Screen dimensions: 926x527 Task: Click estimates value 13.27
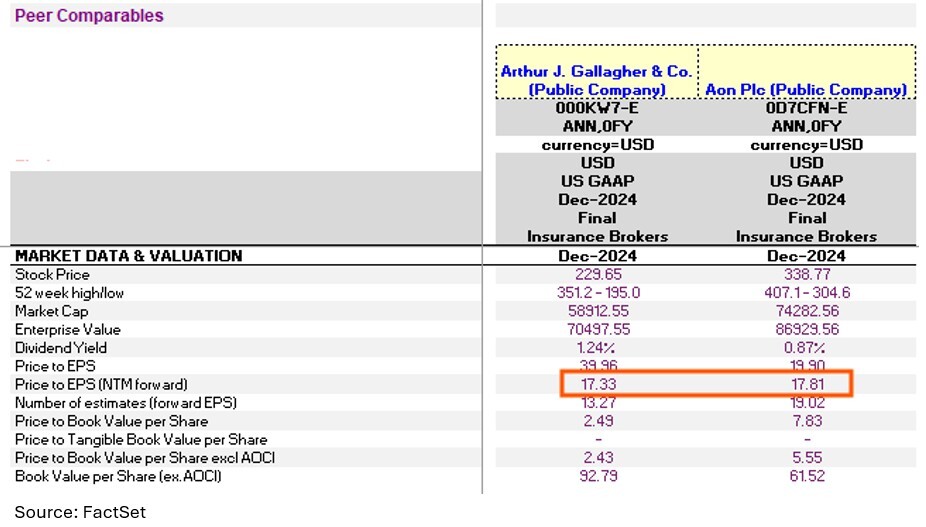coord(598,403)
